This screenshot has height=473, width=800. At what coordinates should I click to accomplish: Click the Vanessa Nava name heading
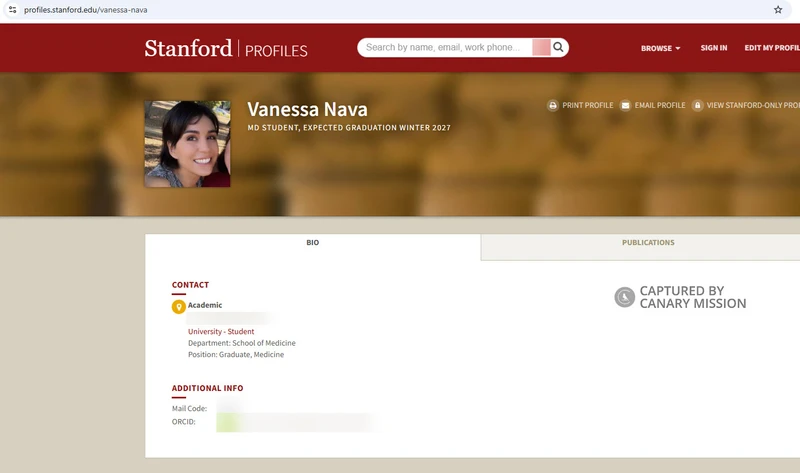[x=307, y=109]
